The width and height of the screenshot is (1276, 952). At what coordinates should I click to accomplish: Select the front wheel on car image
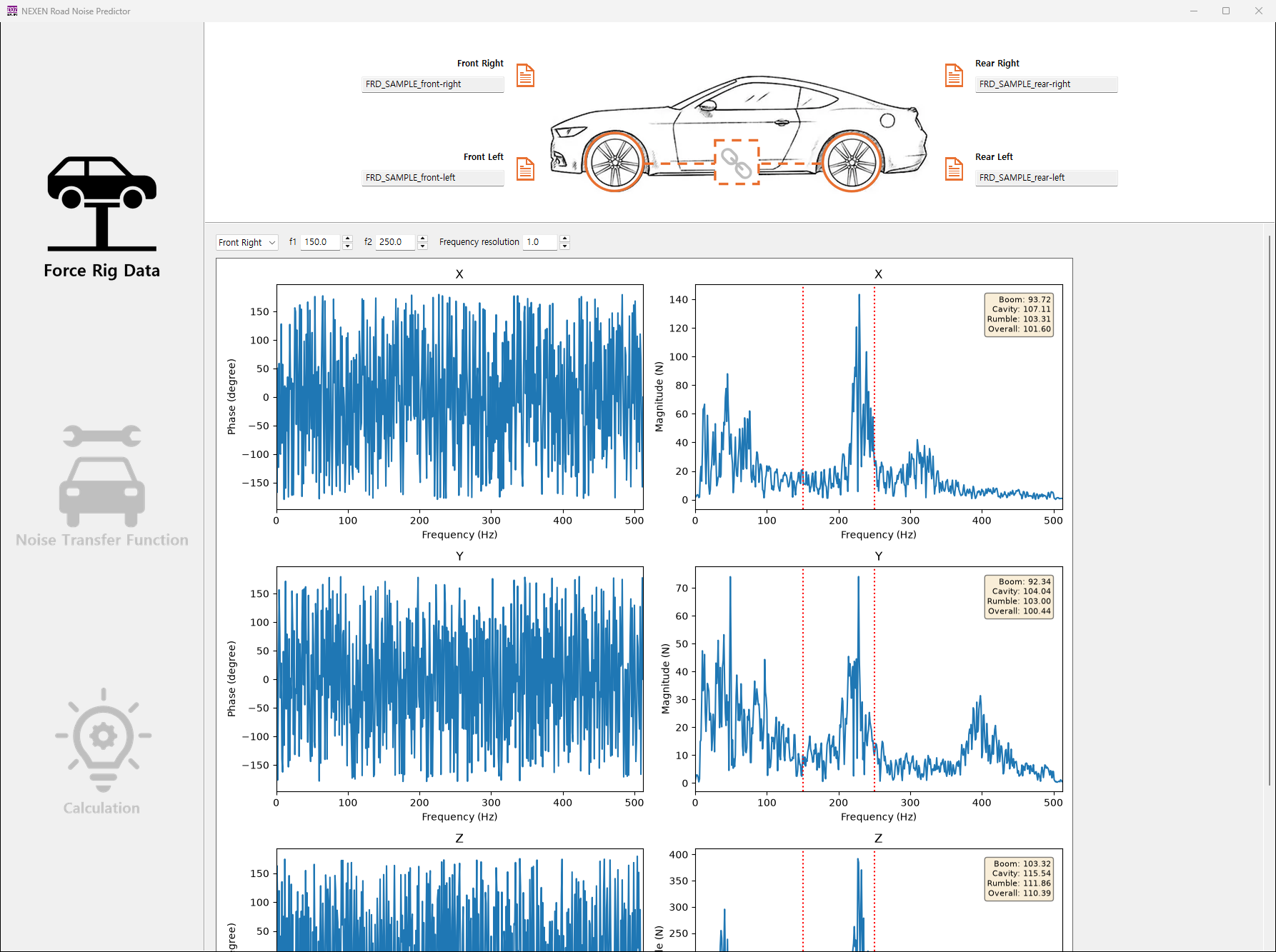(x=614, y=162)
